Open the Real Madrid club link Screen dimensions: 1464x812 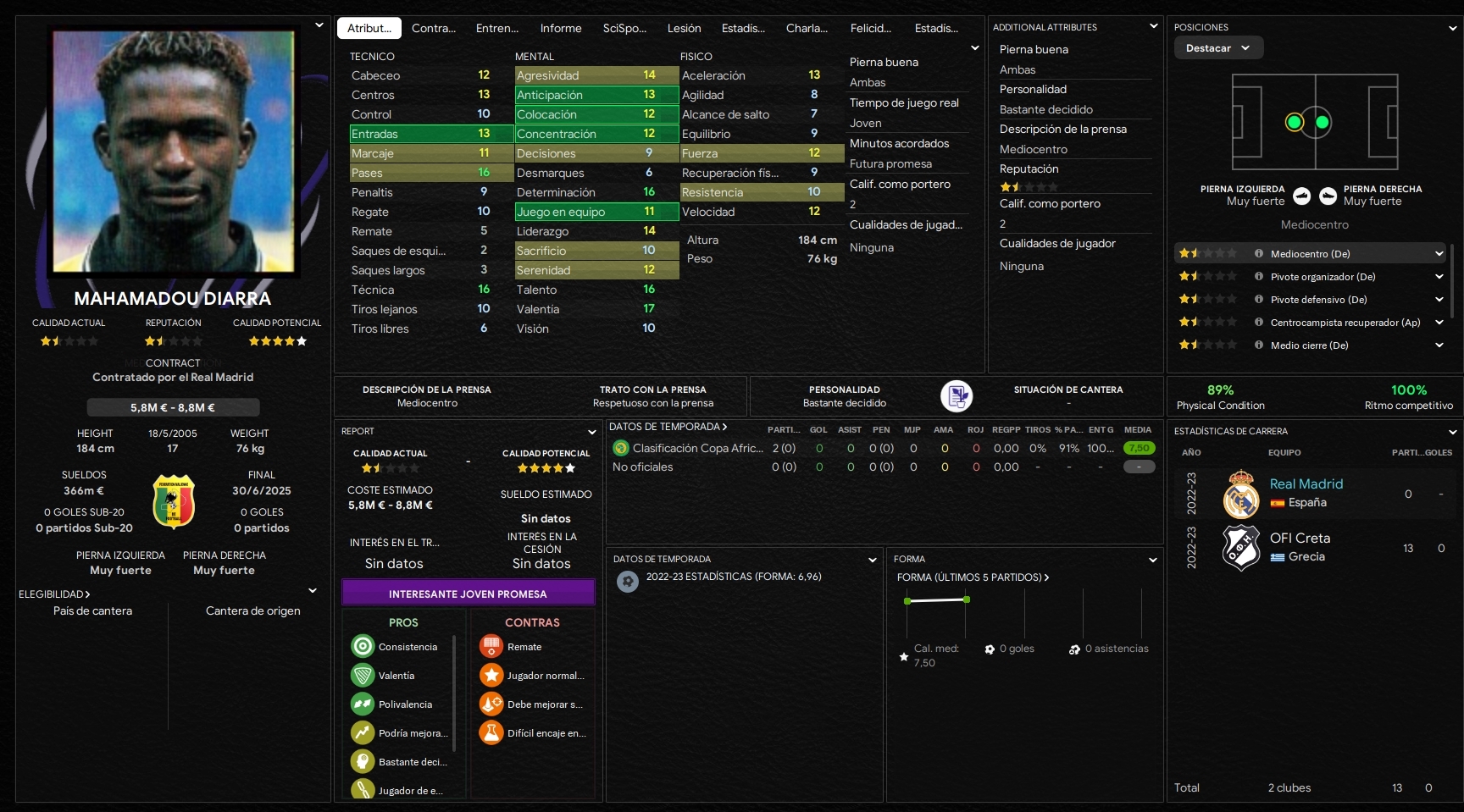pos(1306,483)
